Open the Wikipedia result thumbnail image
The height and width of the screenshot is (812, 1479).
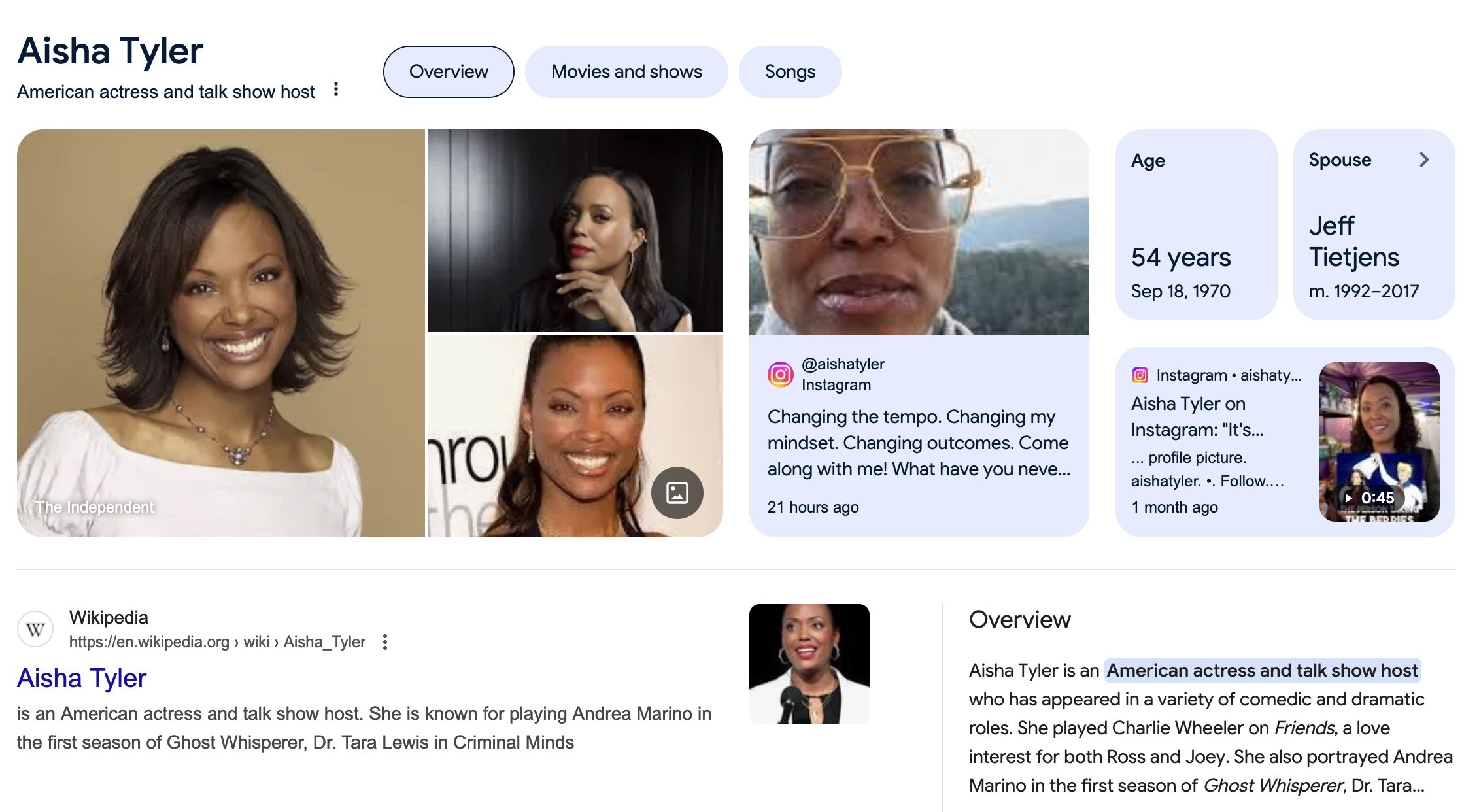coord(809,664)
